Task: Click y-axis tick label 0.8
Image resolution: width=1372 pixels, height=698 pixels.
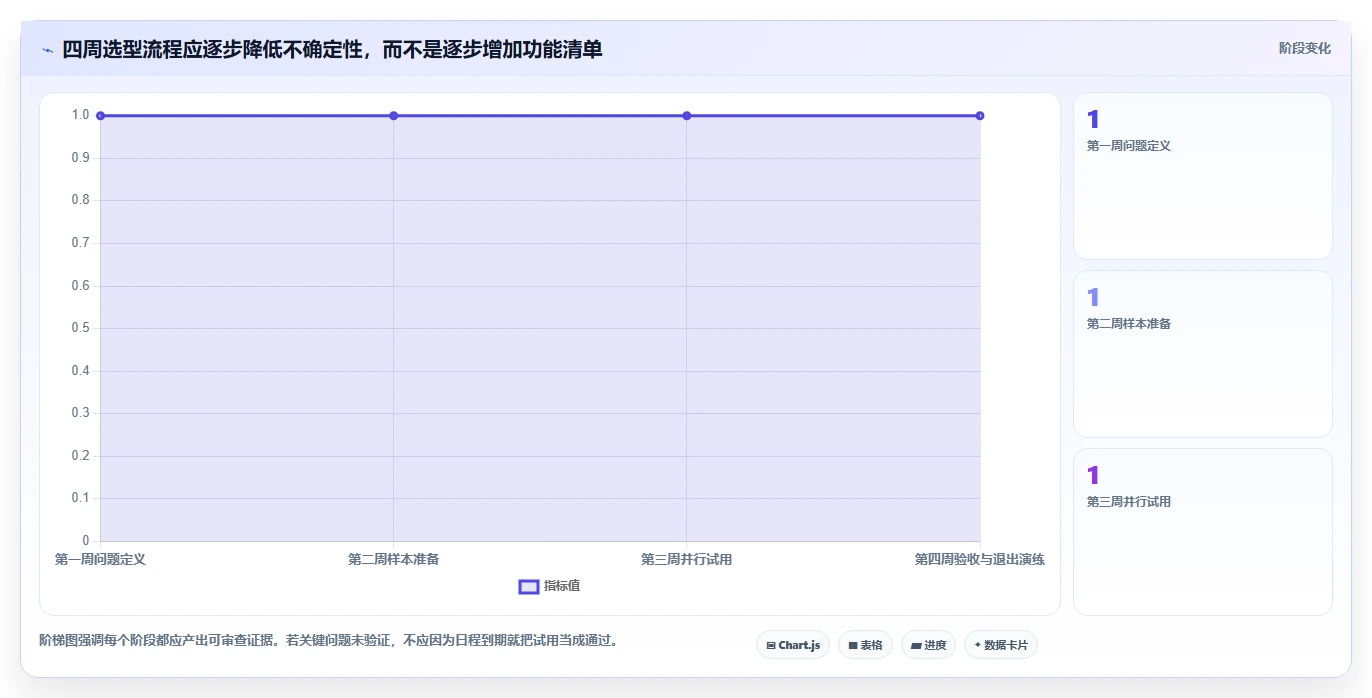Action: click(80, 200)
